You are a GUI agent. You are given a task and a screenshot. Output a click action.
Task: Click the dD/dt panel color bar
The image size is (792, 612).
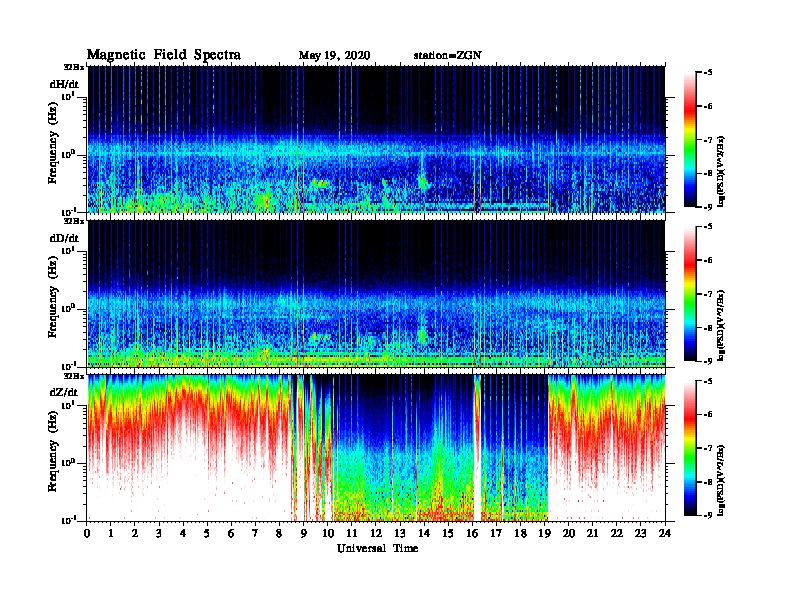tap(690, 293)
